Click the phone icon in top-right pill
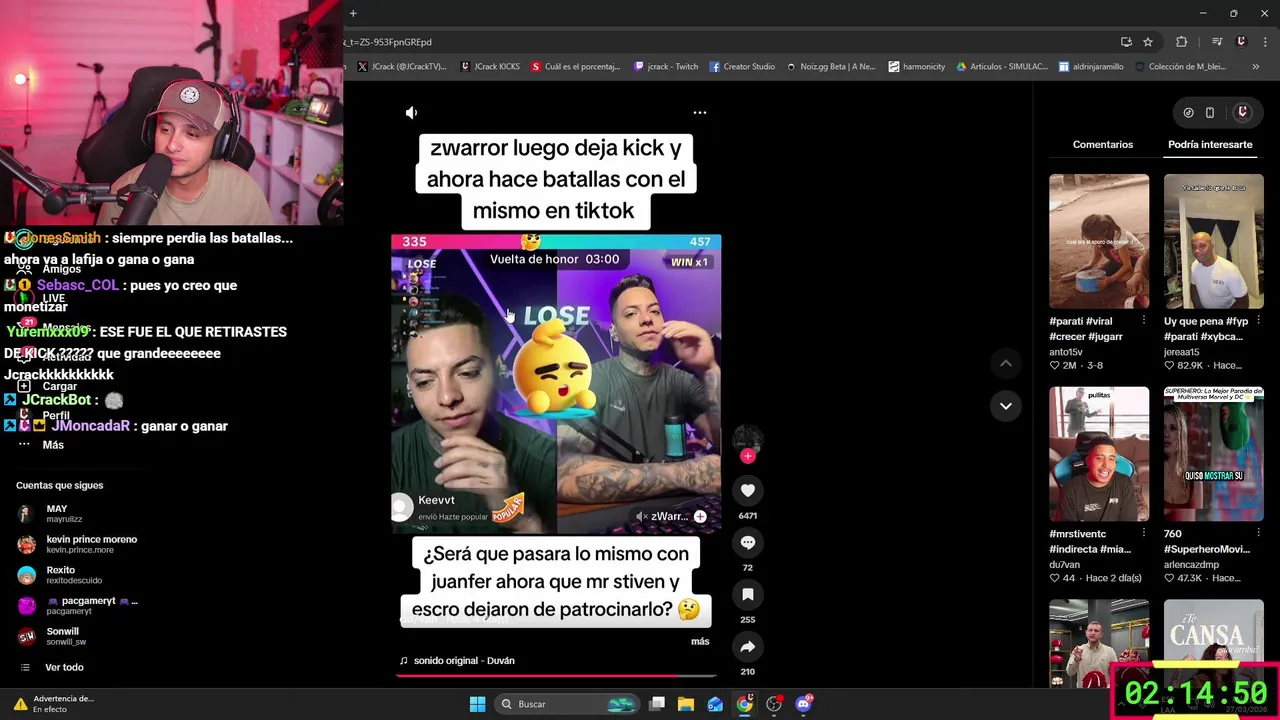This screenshot has width=1280, height=720. [1210, 113]
